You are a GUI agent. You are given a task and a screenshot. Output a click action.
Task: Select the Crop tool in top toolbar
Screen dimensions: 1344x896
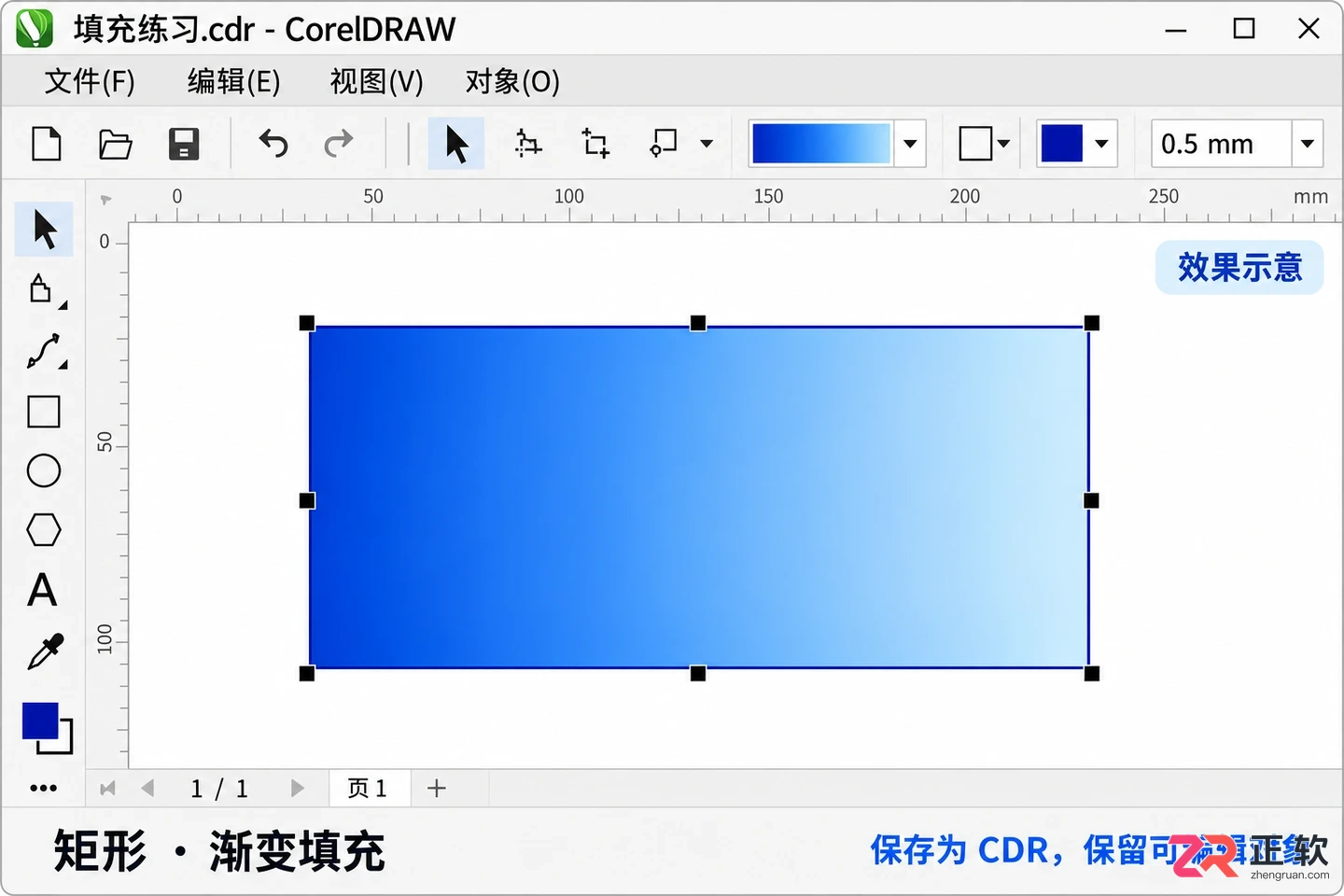595,144
